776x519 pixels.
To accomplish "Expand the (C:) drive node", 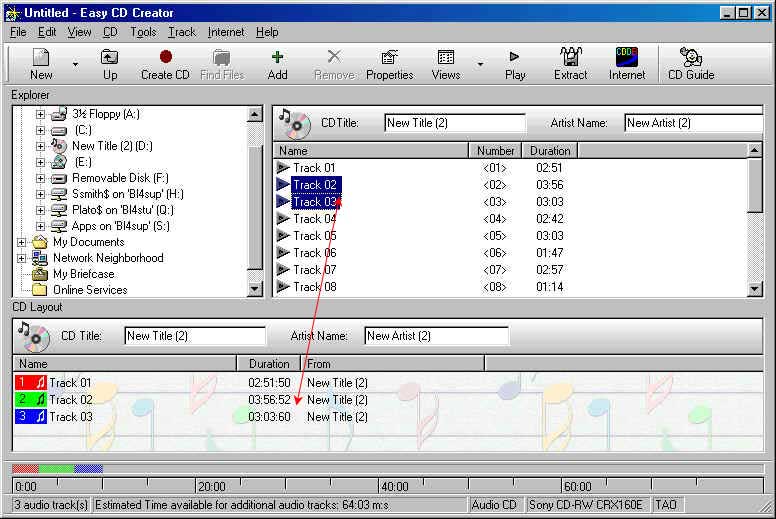I will 41,131.
